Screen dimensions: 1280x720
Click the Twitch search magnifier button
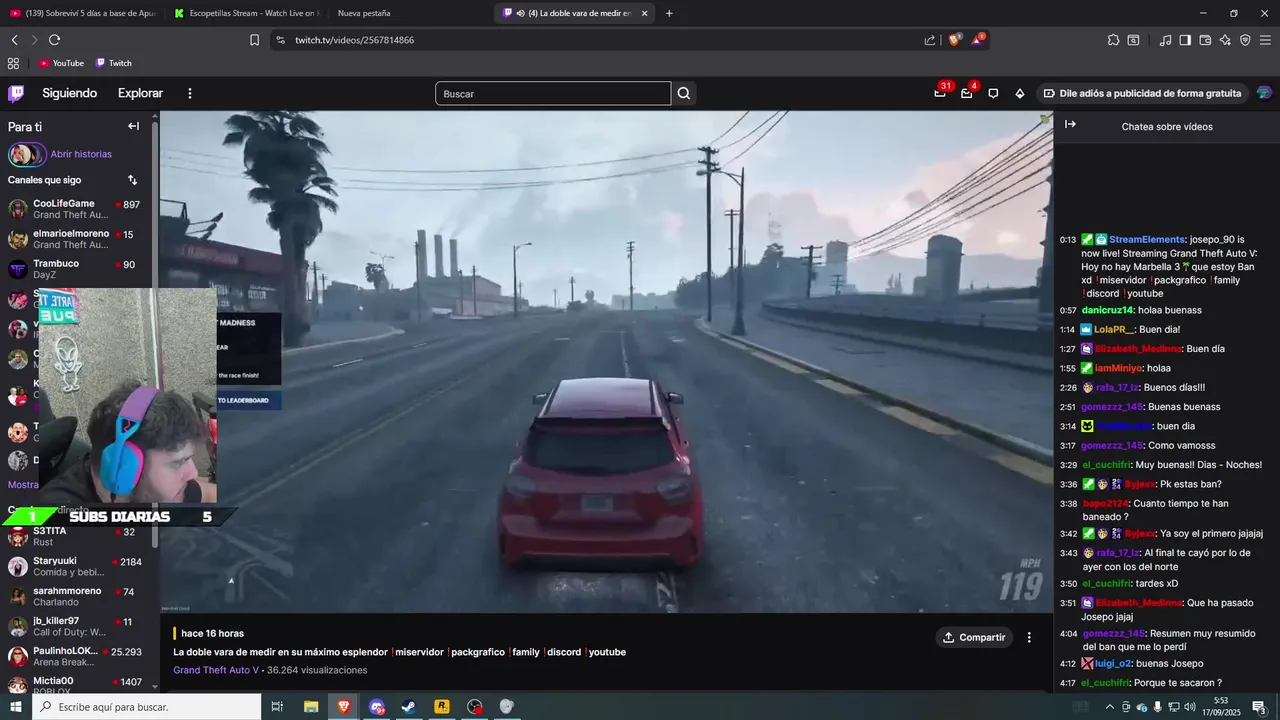point(684,93)
